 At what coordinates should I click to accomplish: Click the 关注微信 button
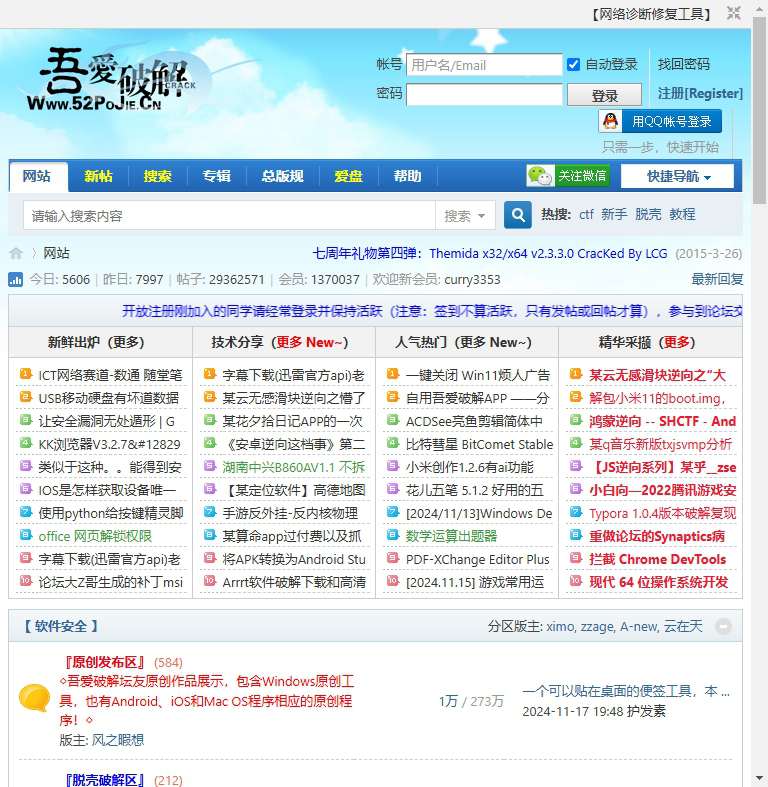(568, 176)
